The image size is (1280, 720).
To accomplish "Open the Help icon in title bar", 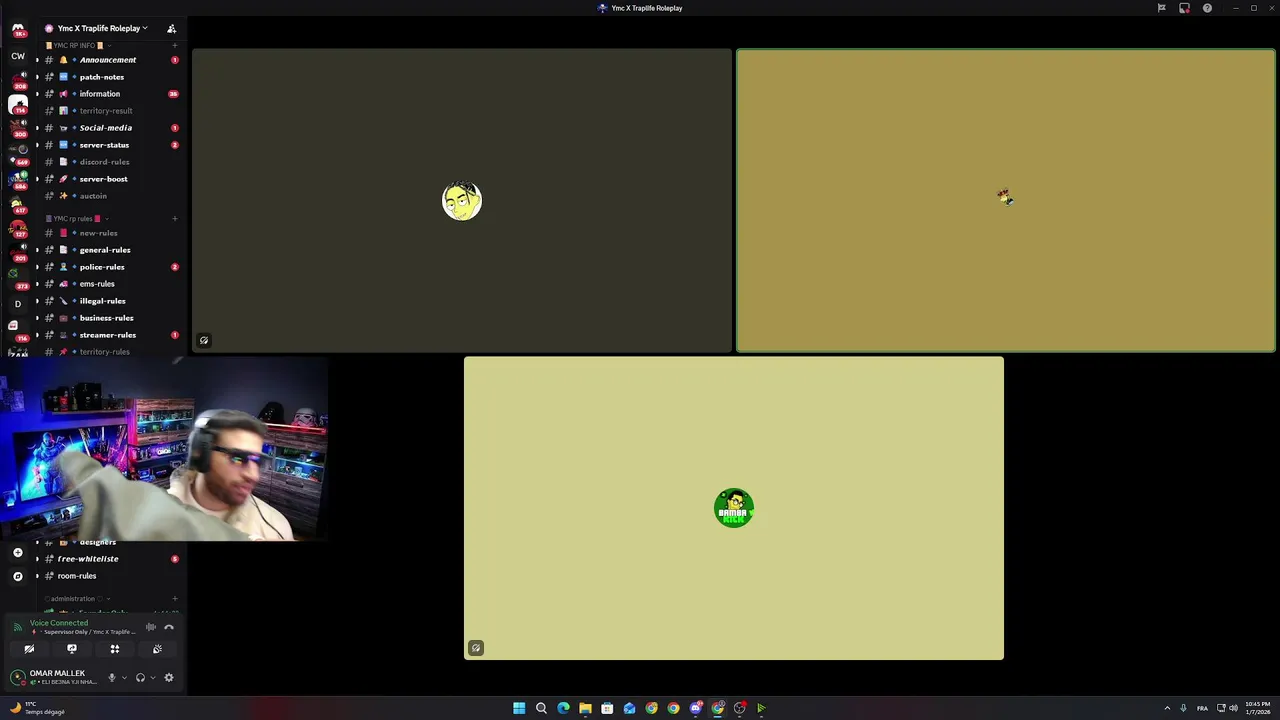I will coord(1207,8).
